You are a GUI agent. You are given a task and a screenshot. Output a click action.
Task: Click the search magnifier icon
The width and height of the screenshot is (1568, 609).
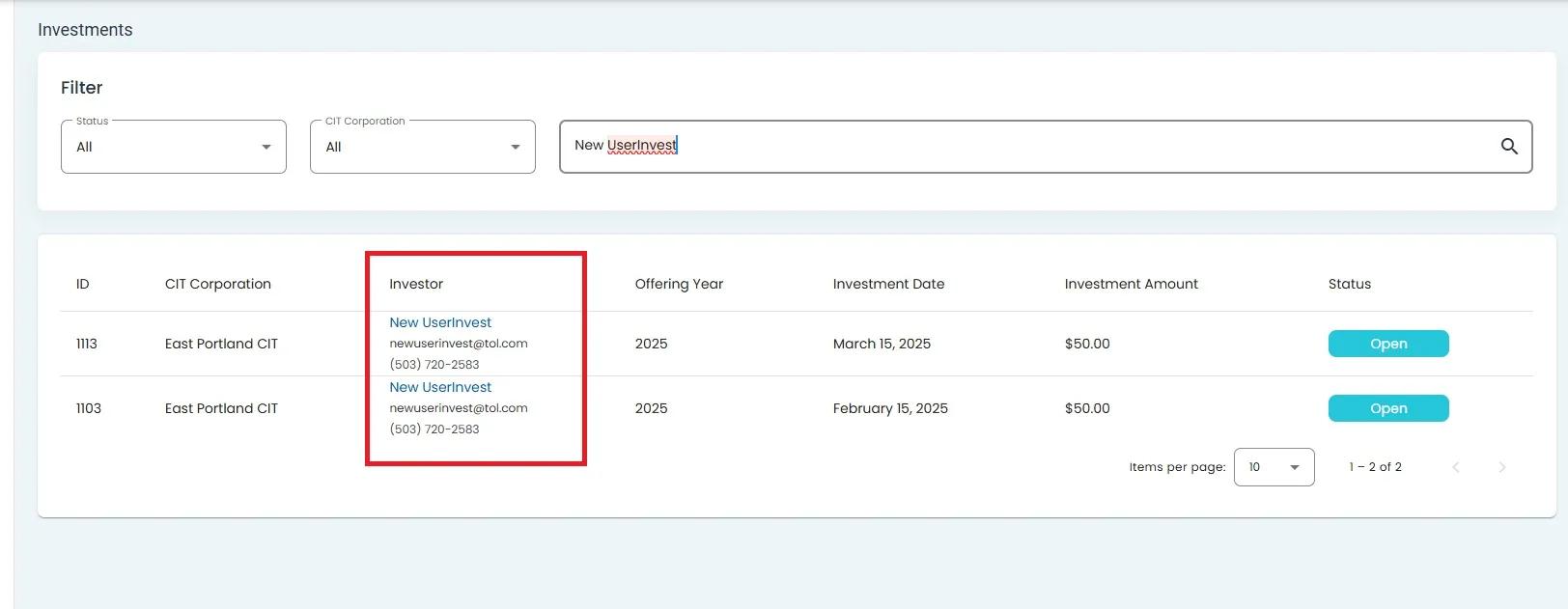click(1509, 147)
